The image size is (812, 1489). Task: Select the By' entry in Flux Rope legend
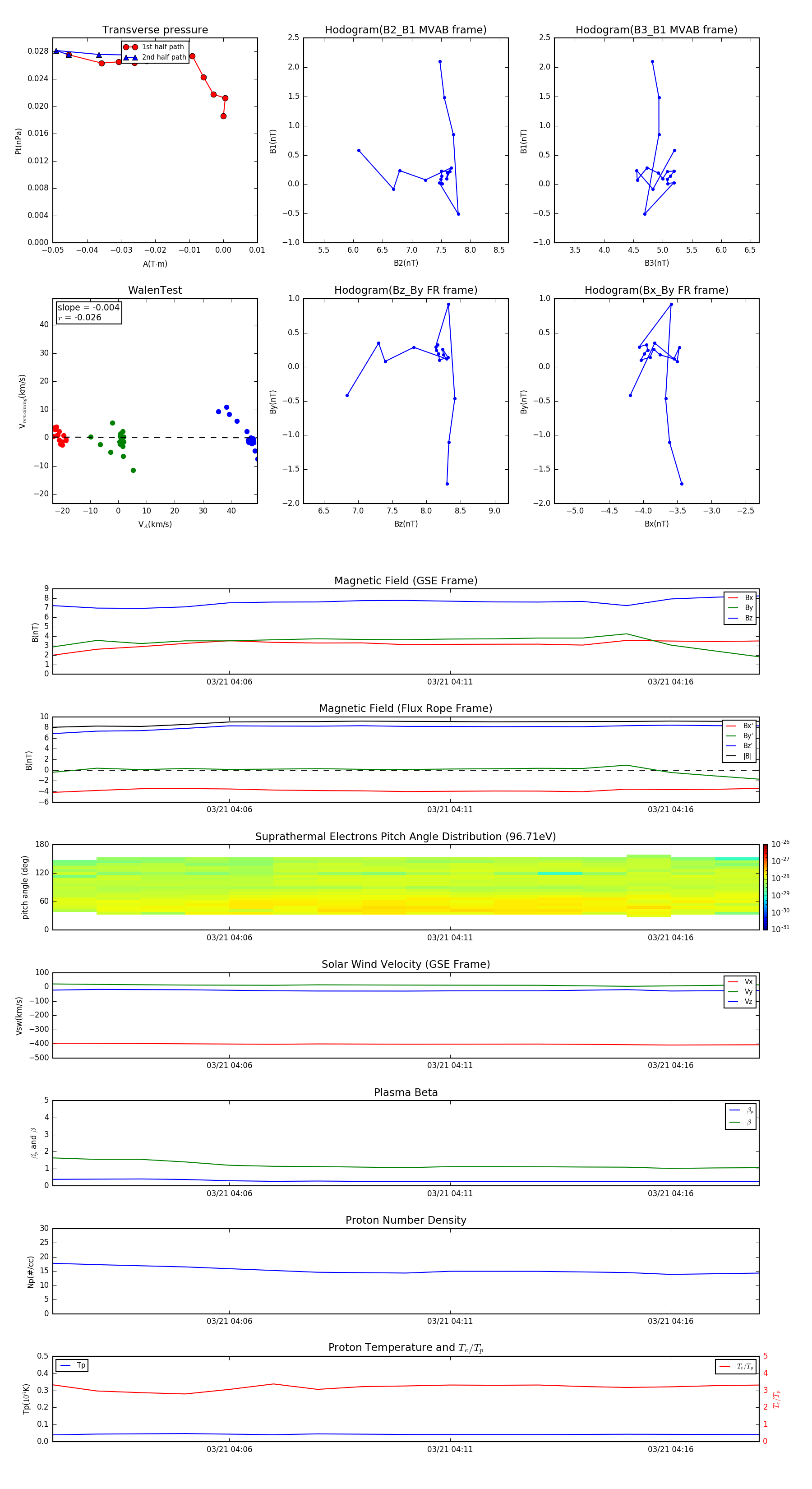pyautogui.click(x=740, y=736)
